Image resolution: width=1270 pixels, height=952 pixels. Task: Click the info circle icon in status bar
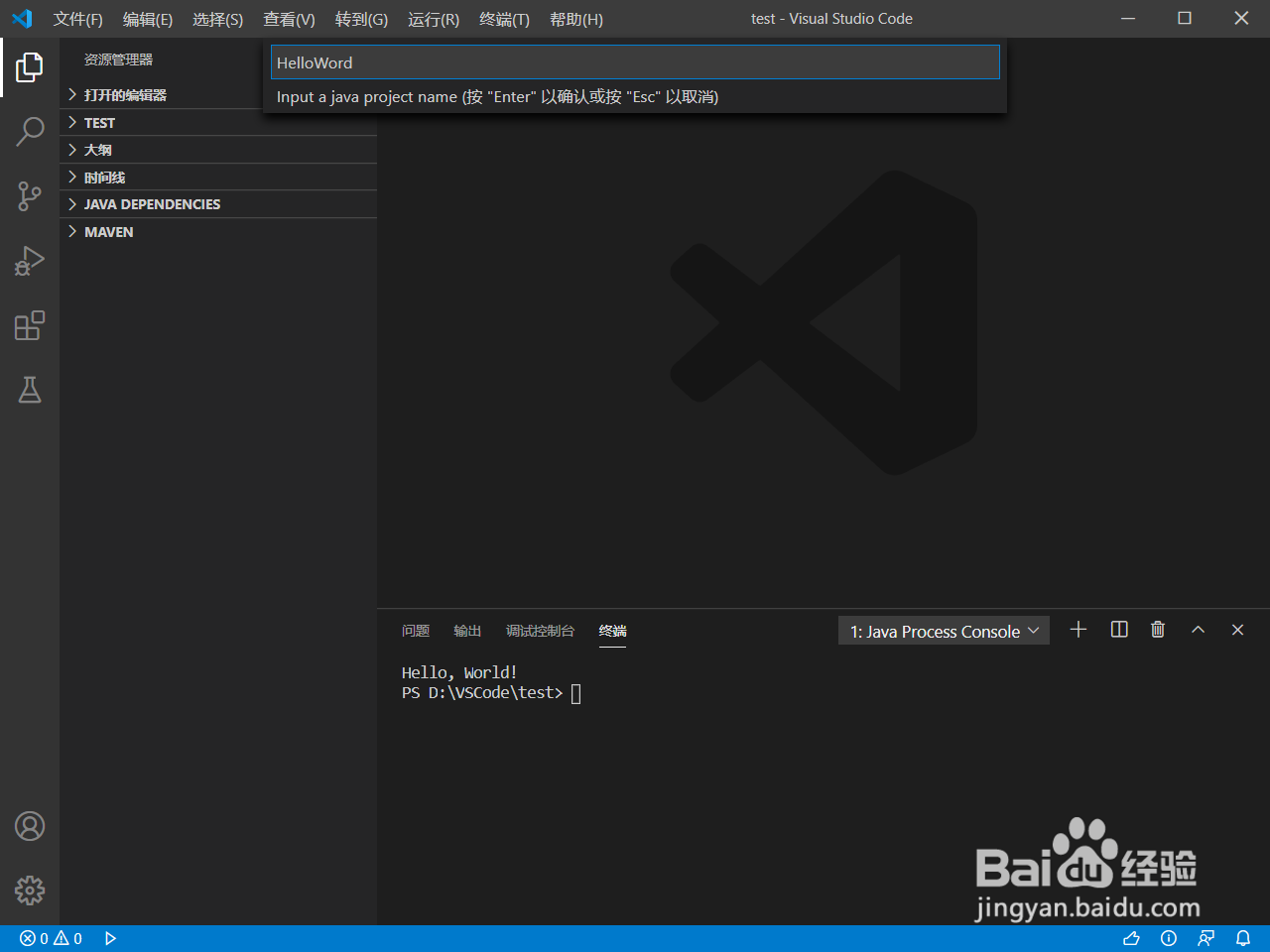pos(1169,938)
